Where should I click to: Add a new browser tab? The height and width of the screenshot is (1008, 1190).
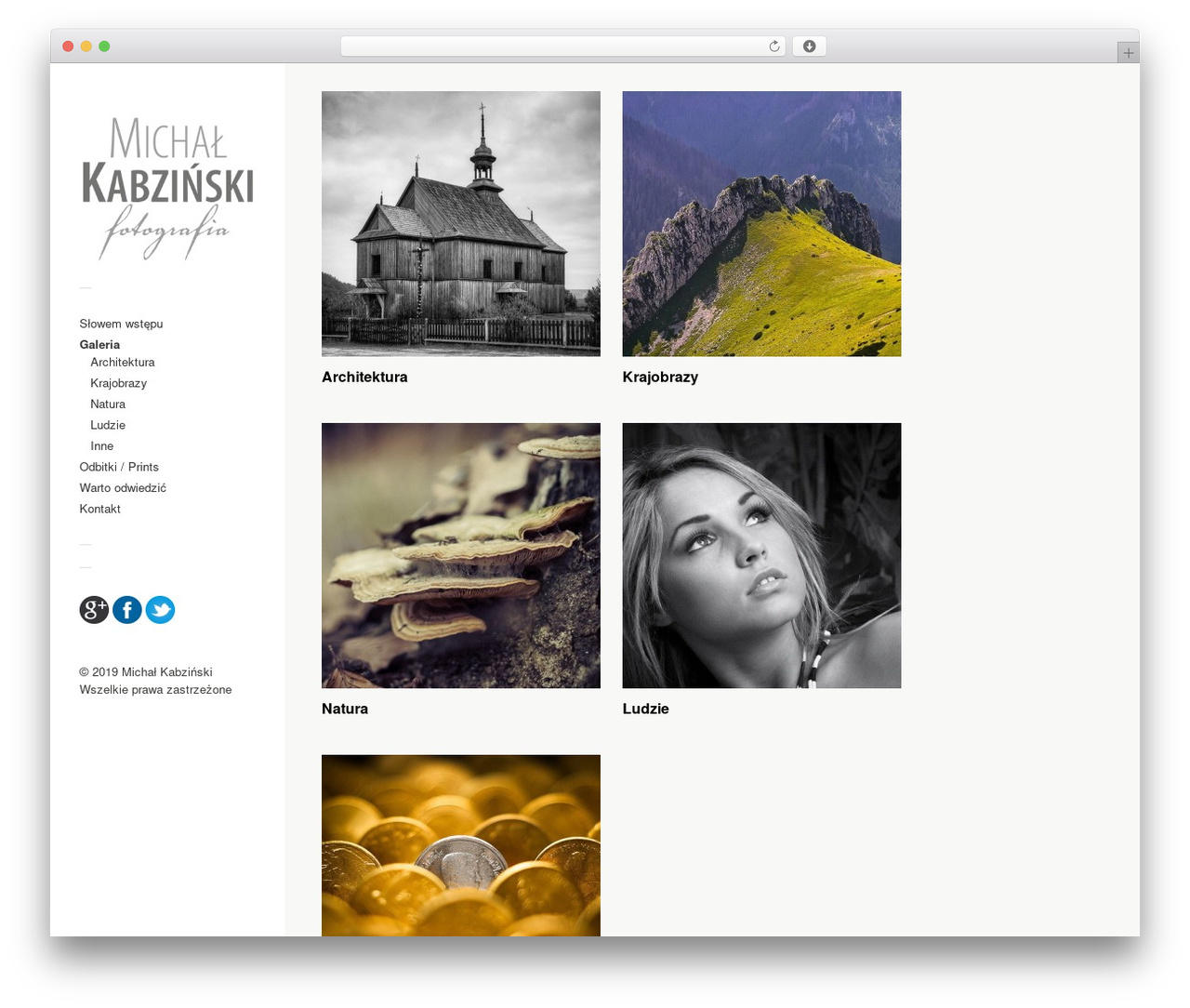click(1129, 53)
